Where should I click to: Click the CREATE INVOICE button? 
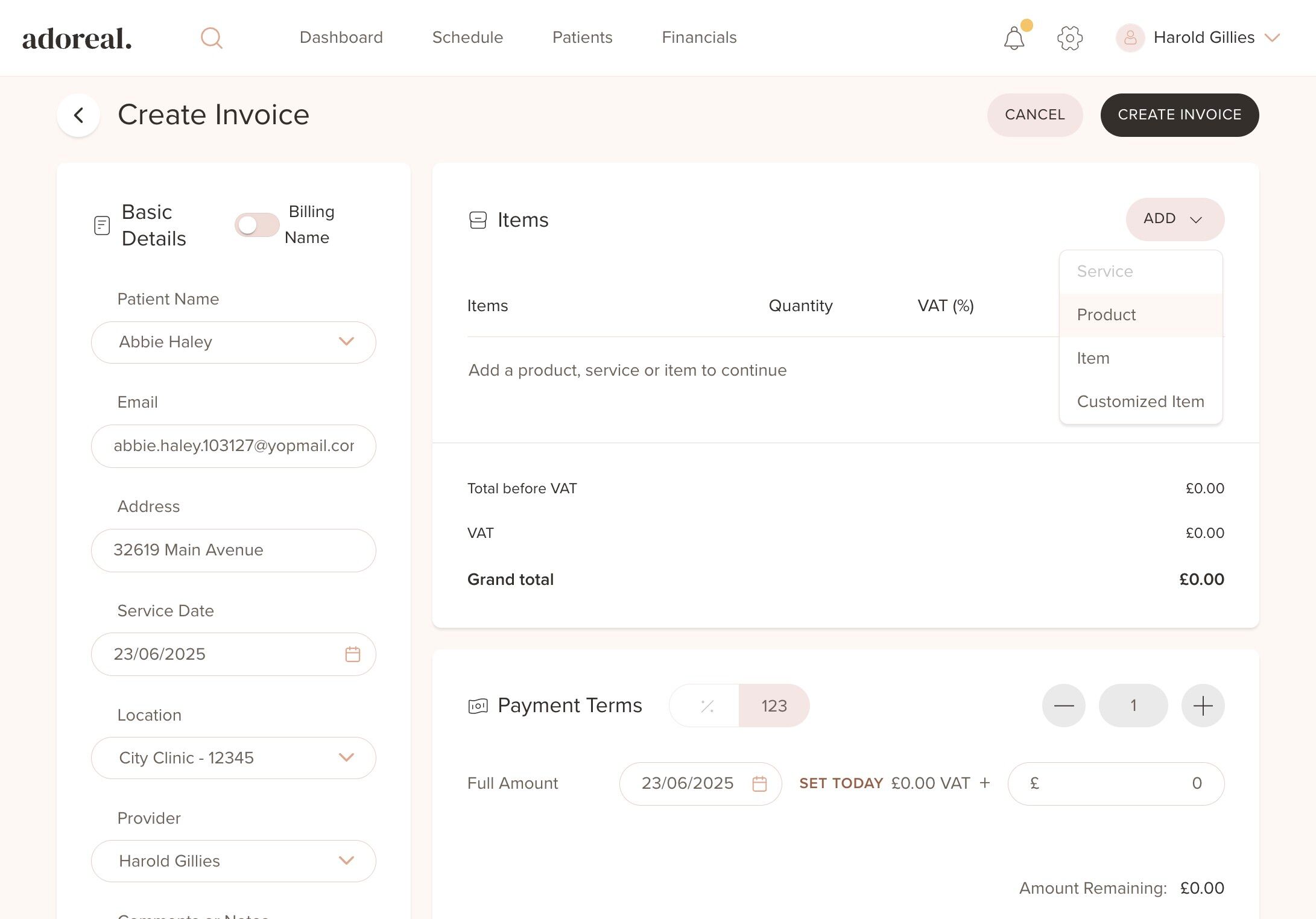tap(1179, 115)
